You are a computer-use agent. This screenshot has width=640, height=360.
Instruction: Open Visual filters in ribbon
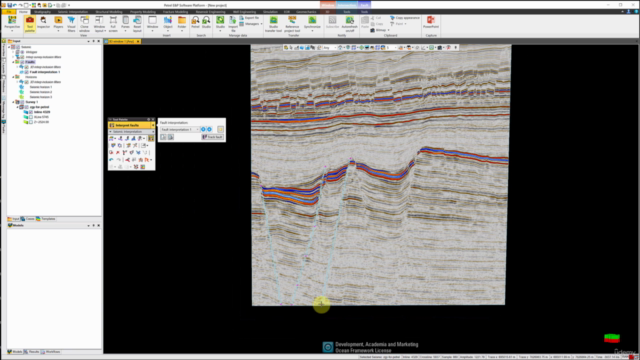pyautogui.click(x=71, y=24)
